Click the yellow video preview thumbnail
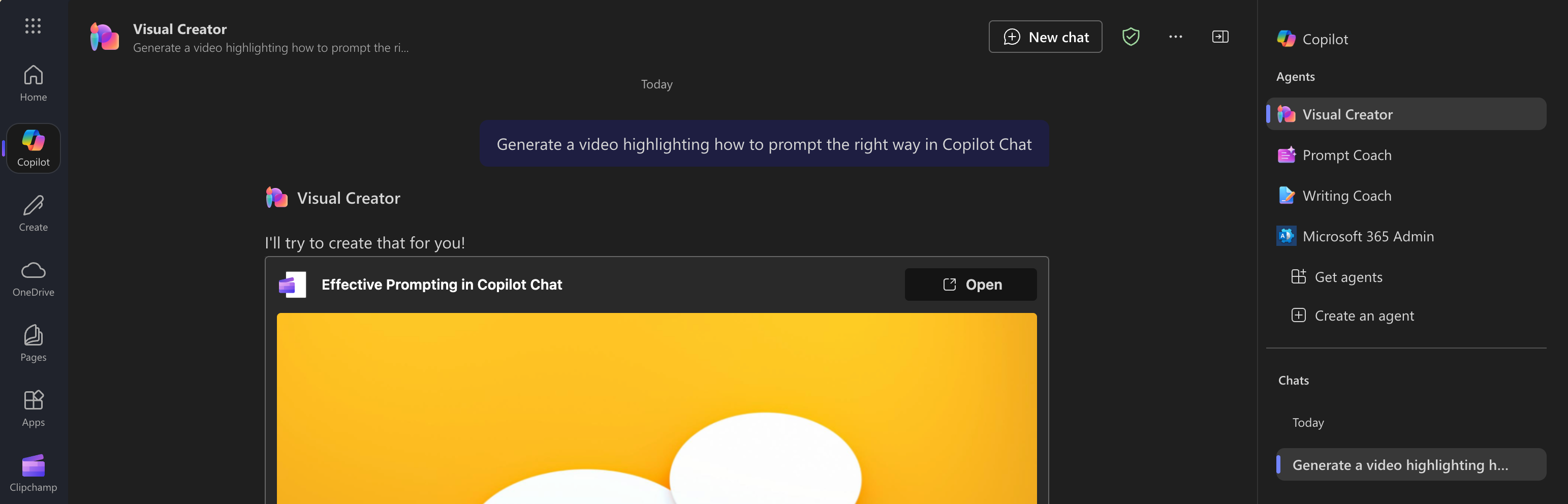This screenshot has width=1568, height=504. click(x=656, y=408)
